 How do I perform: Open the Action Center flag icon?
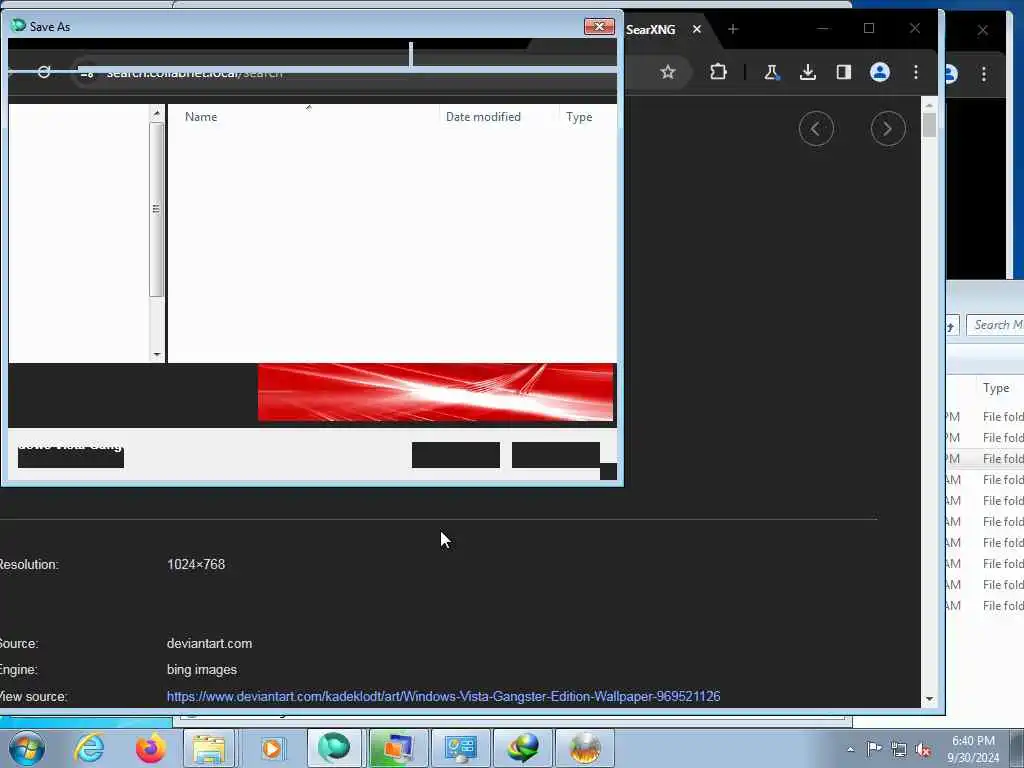(874, 749)
